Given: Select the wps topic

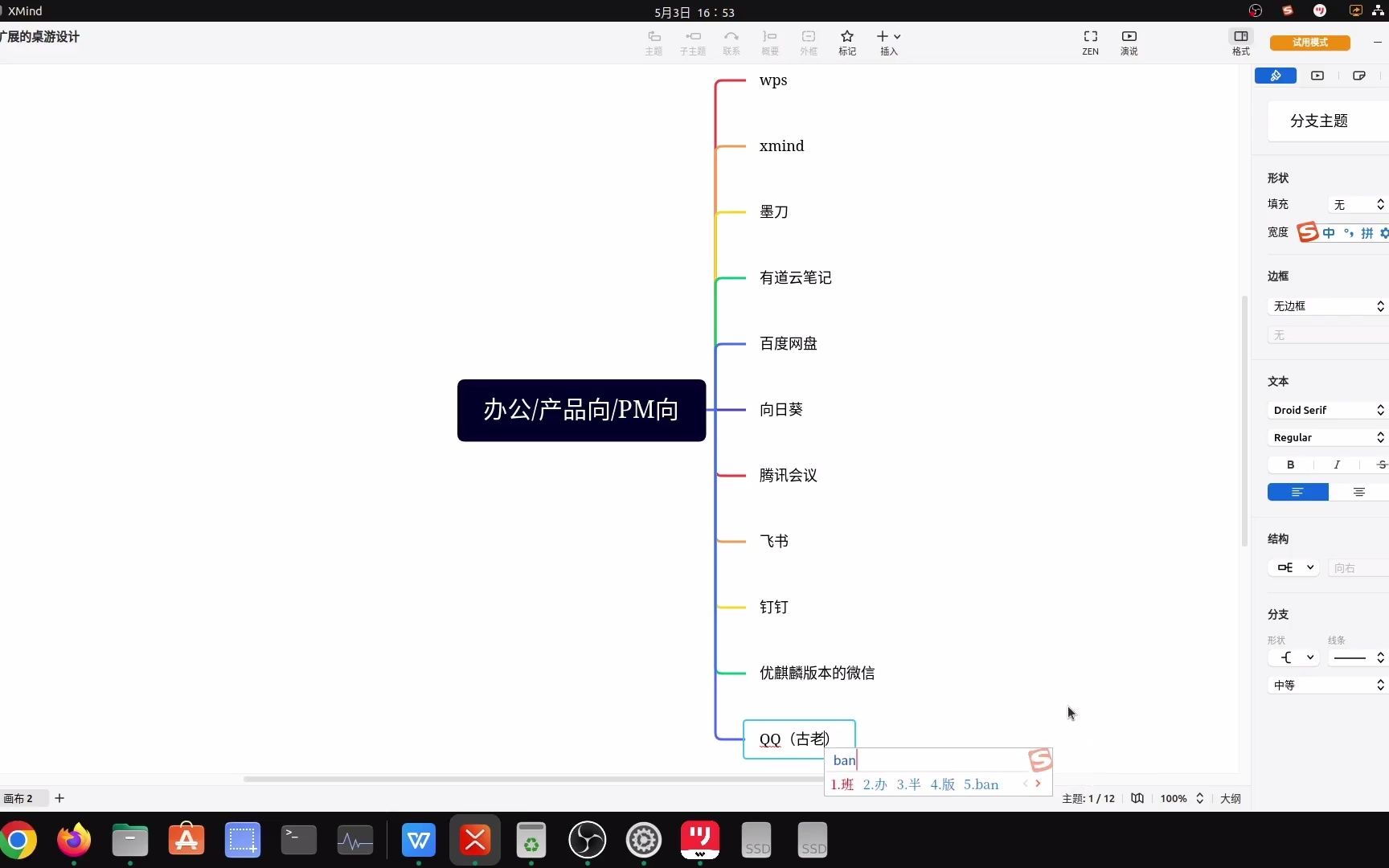Looking at the screenshot, I should 773,80.
